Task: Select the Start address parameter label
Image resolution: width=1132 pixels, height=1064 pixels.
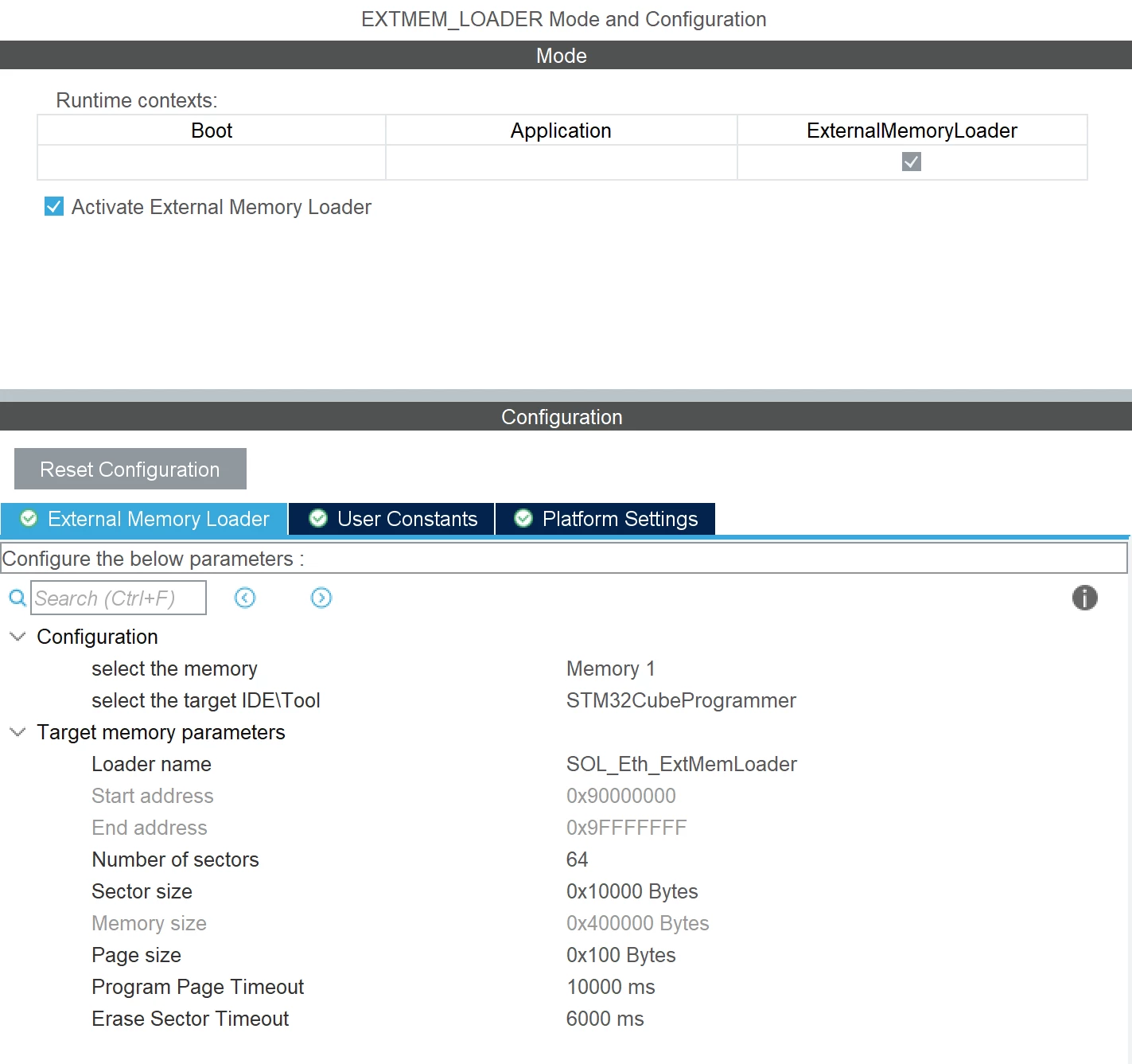Action: pyautogui.click(x=153, y=796)
